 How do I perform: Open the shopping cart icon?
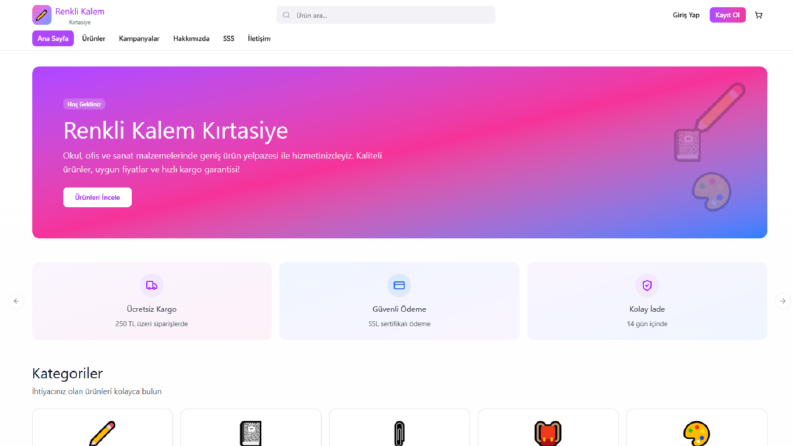click(x=759, y=15)
